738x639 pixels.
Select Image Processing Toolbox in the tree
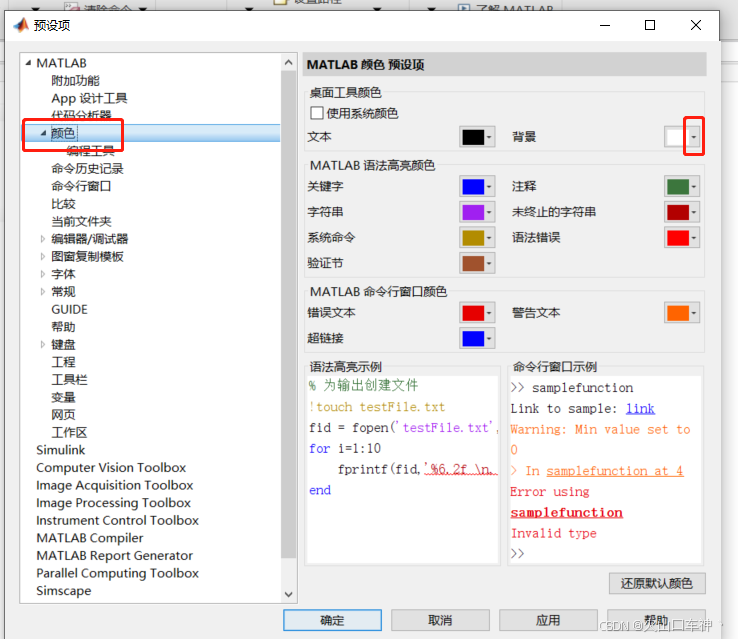click(x=113, y=503)
